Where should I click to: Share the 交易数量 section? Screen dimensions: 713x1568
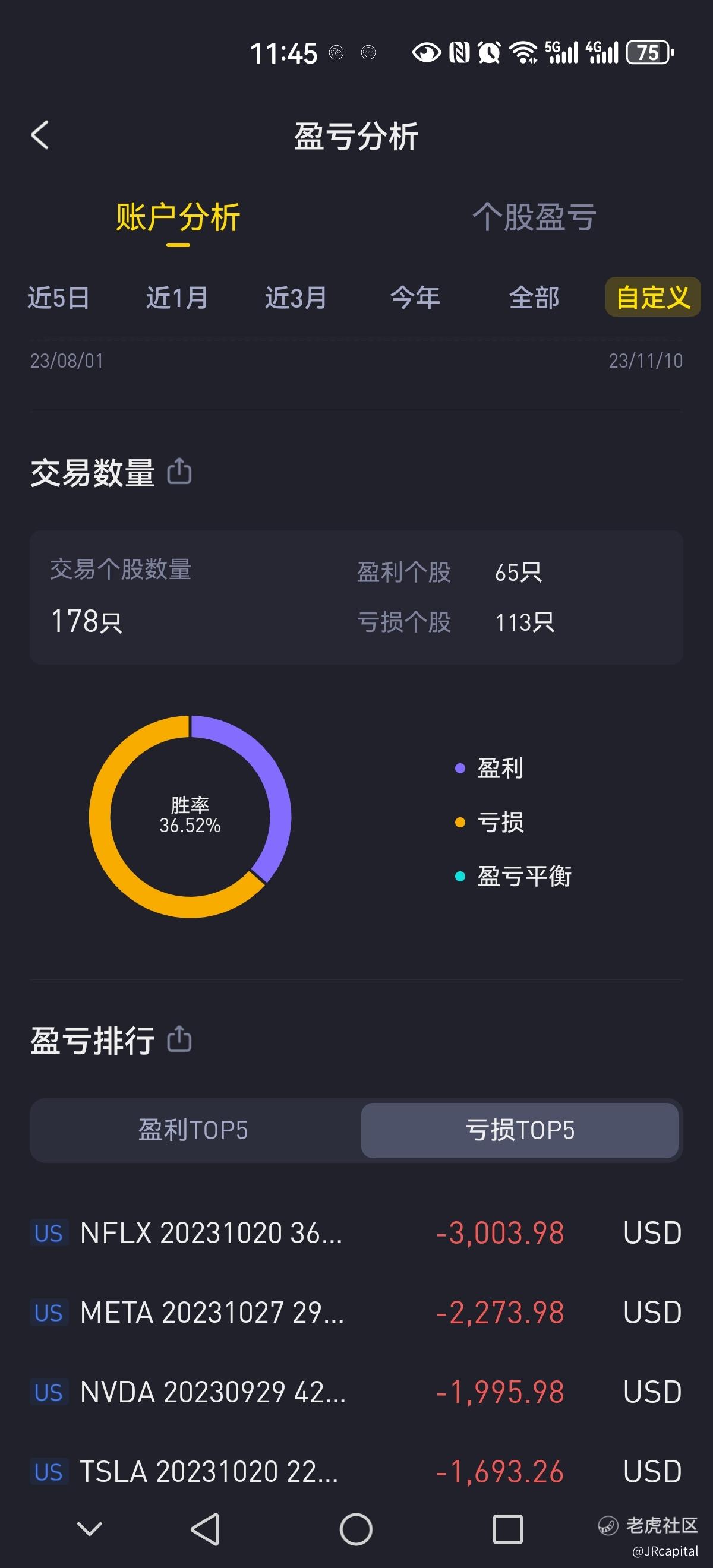(x=179, y=472)
